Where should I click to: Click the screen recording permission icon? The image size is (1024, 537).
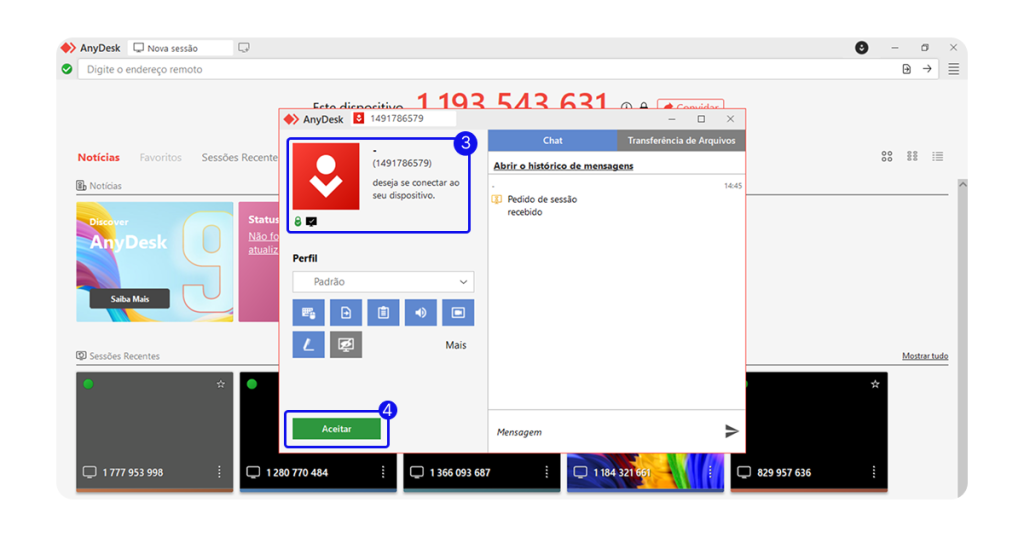pos(458,313)
